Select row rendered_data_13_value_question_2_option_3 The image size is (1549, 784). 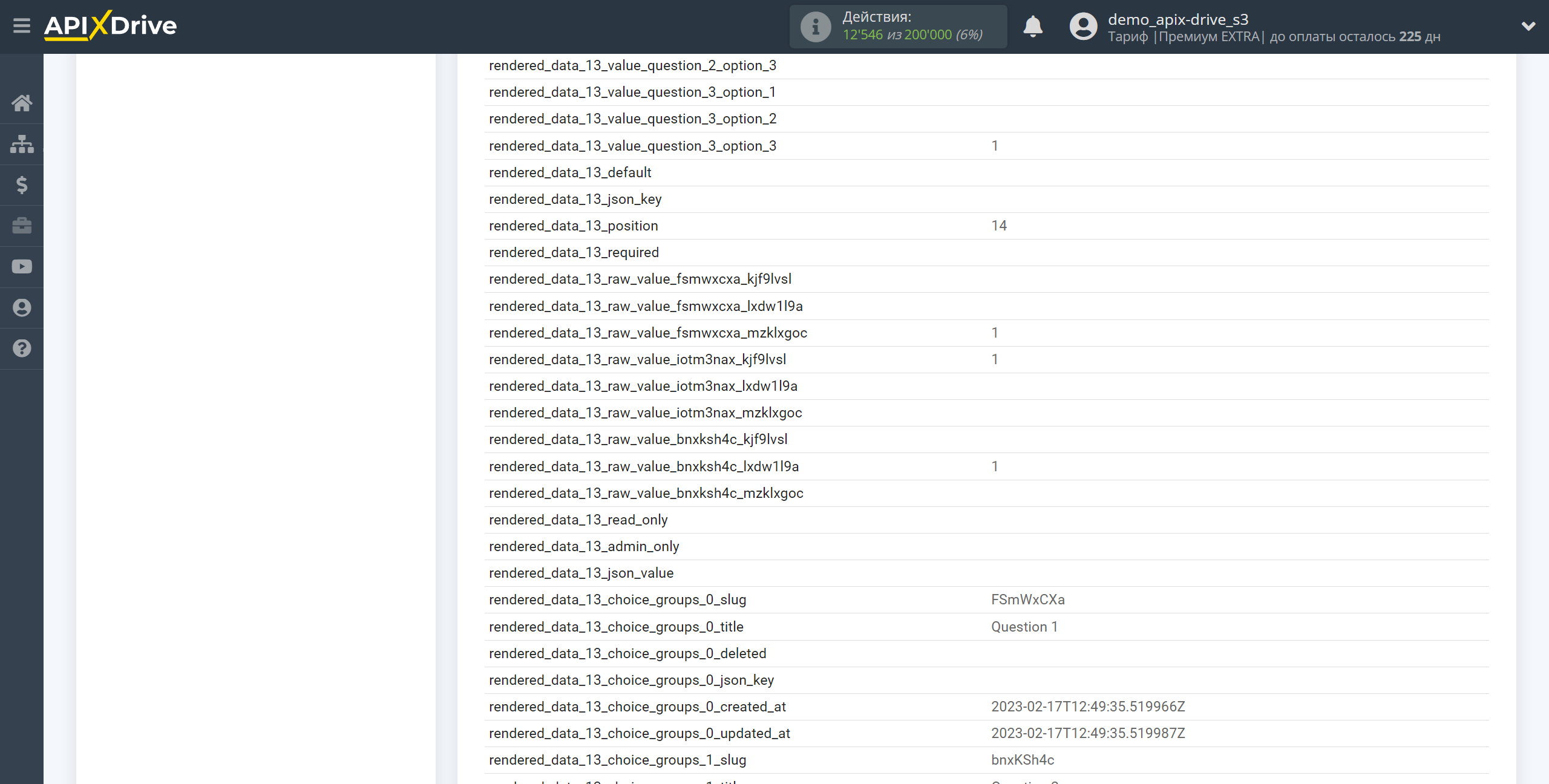click(x=986, y=65)
